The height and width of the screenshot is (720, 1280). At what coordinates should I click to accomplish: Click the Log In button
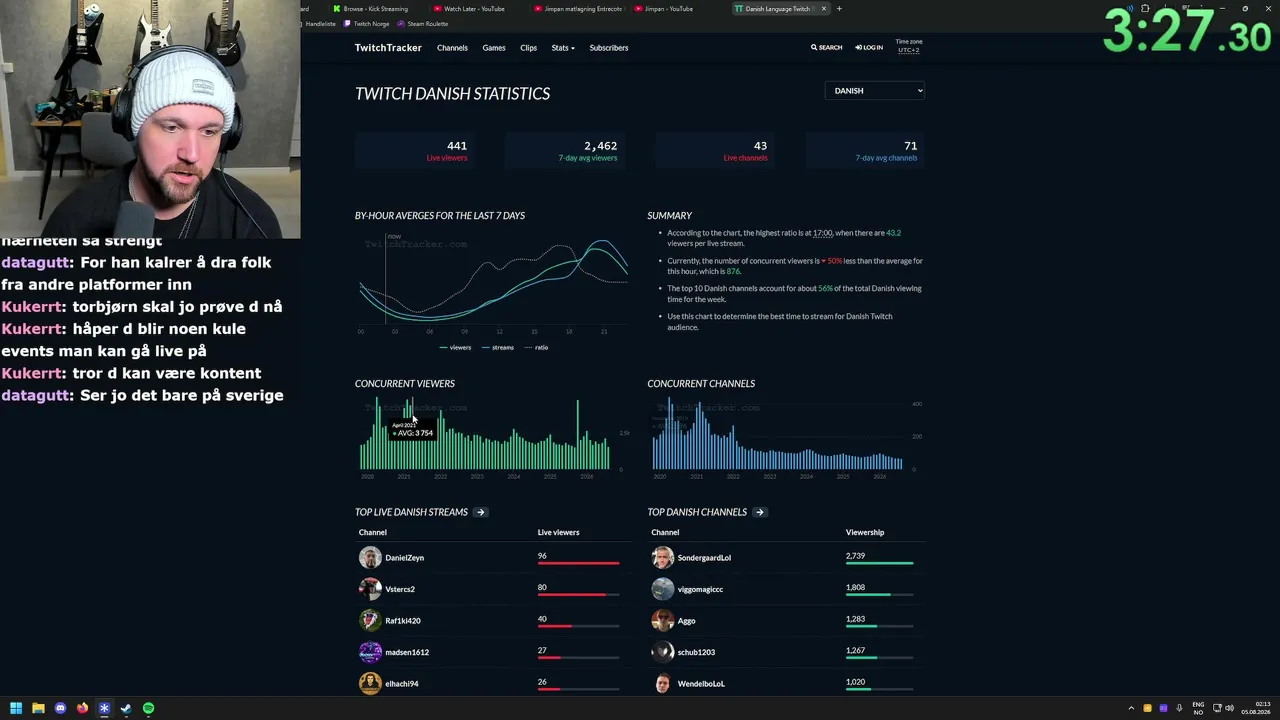(x=869, y=48)
